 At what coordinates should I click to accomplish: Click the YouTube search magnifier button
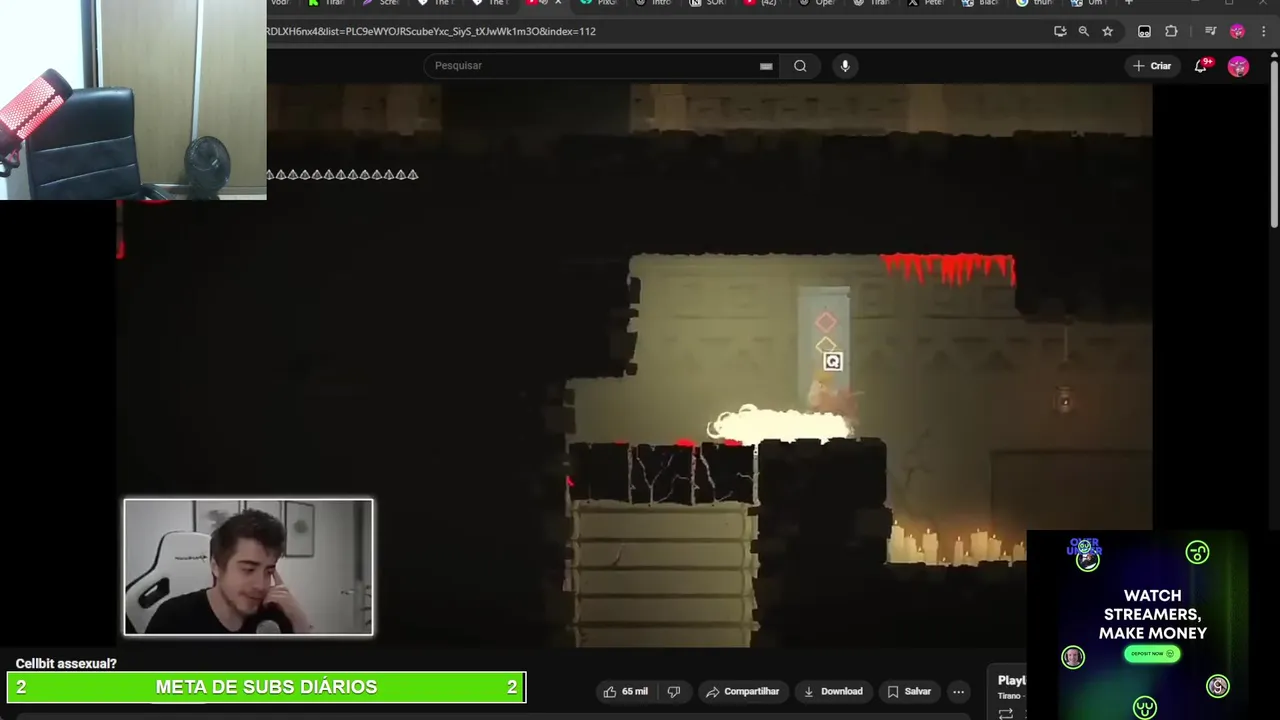(800, 66)
